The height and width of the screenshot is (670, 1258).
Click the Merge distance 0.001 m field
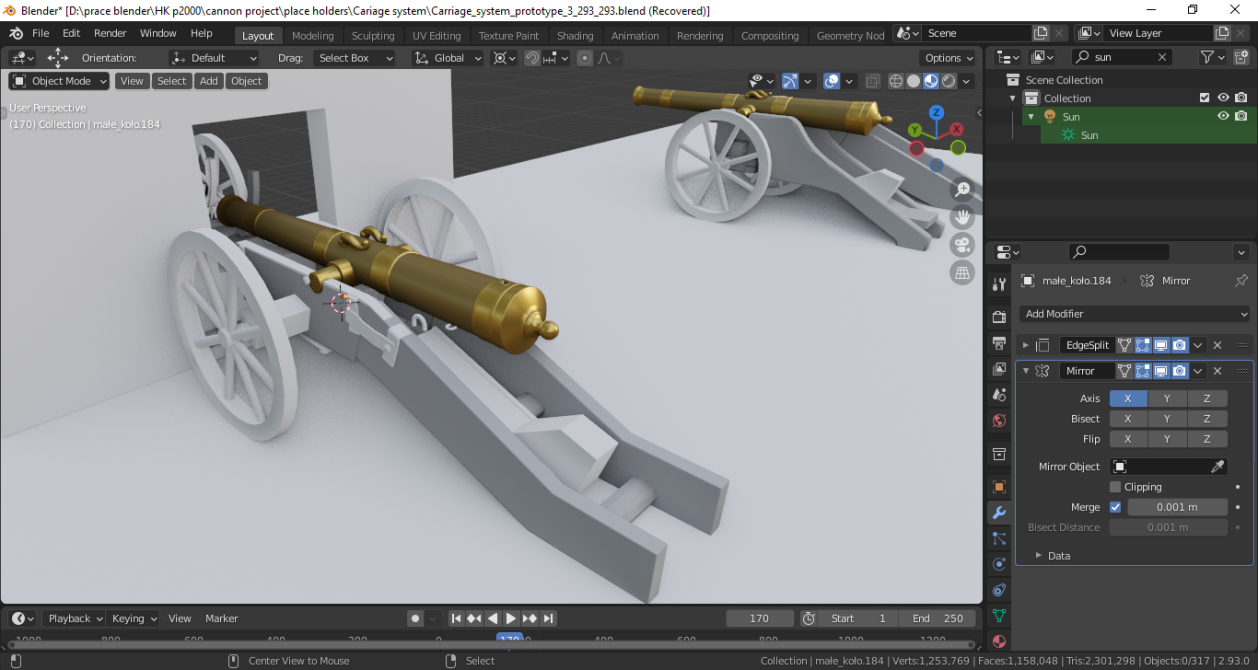click(x=1177, y=507)
